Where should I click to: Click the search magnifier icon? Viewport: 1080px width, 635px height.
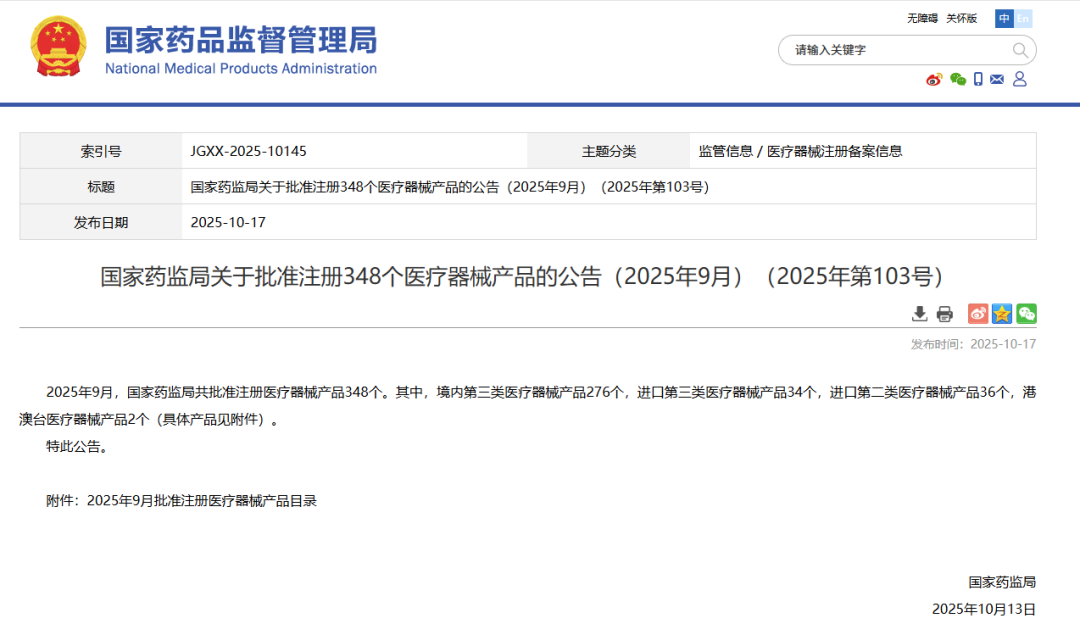tap(1020, 50)
